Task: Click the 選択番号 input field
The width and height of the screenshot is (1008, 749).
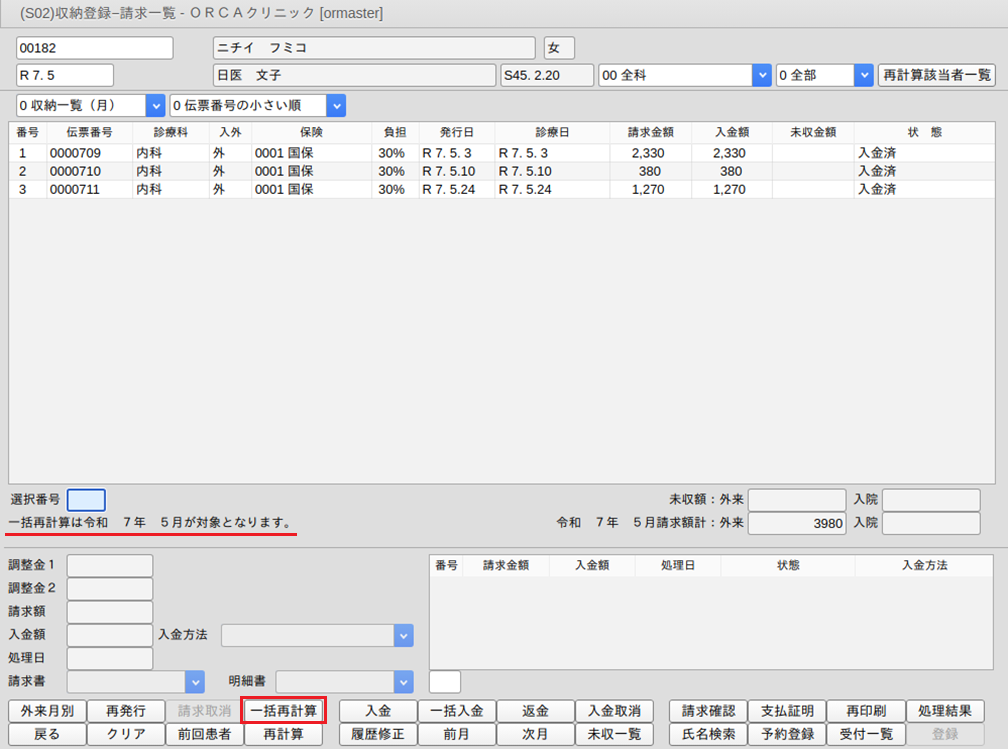Action: (86, 500)
